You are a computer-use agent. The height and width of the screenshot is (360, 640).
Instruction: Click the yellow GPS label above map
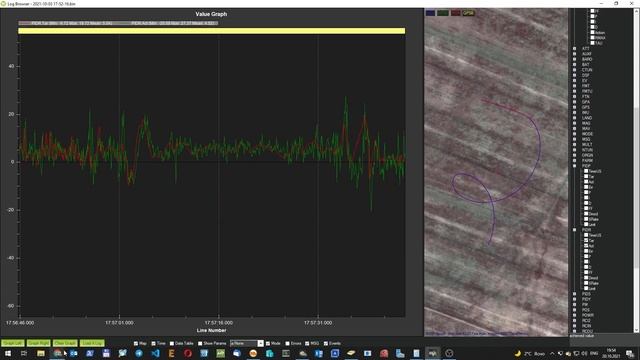[468, 13]
